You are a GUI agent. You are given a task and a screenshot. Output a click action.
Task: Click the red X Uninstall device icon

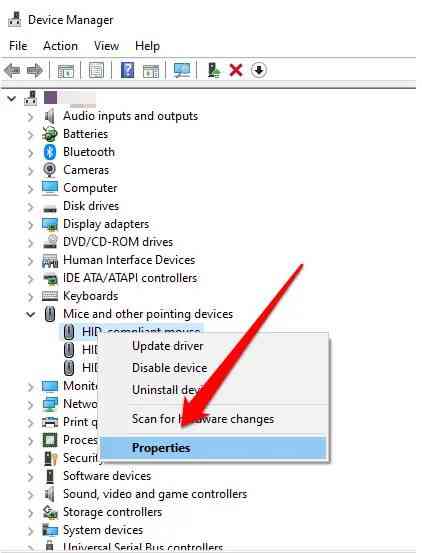point(236,70)
